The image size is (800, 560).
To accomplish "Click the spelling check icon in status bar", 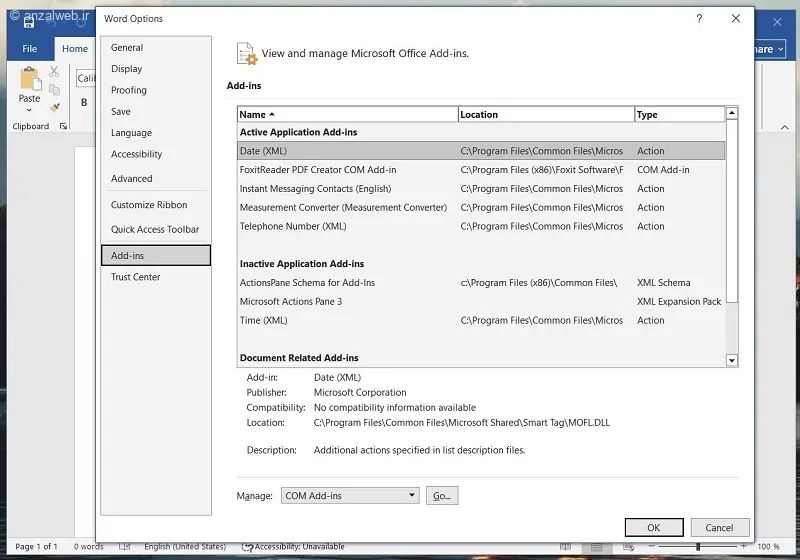I will [x=124, y=547].
